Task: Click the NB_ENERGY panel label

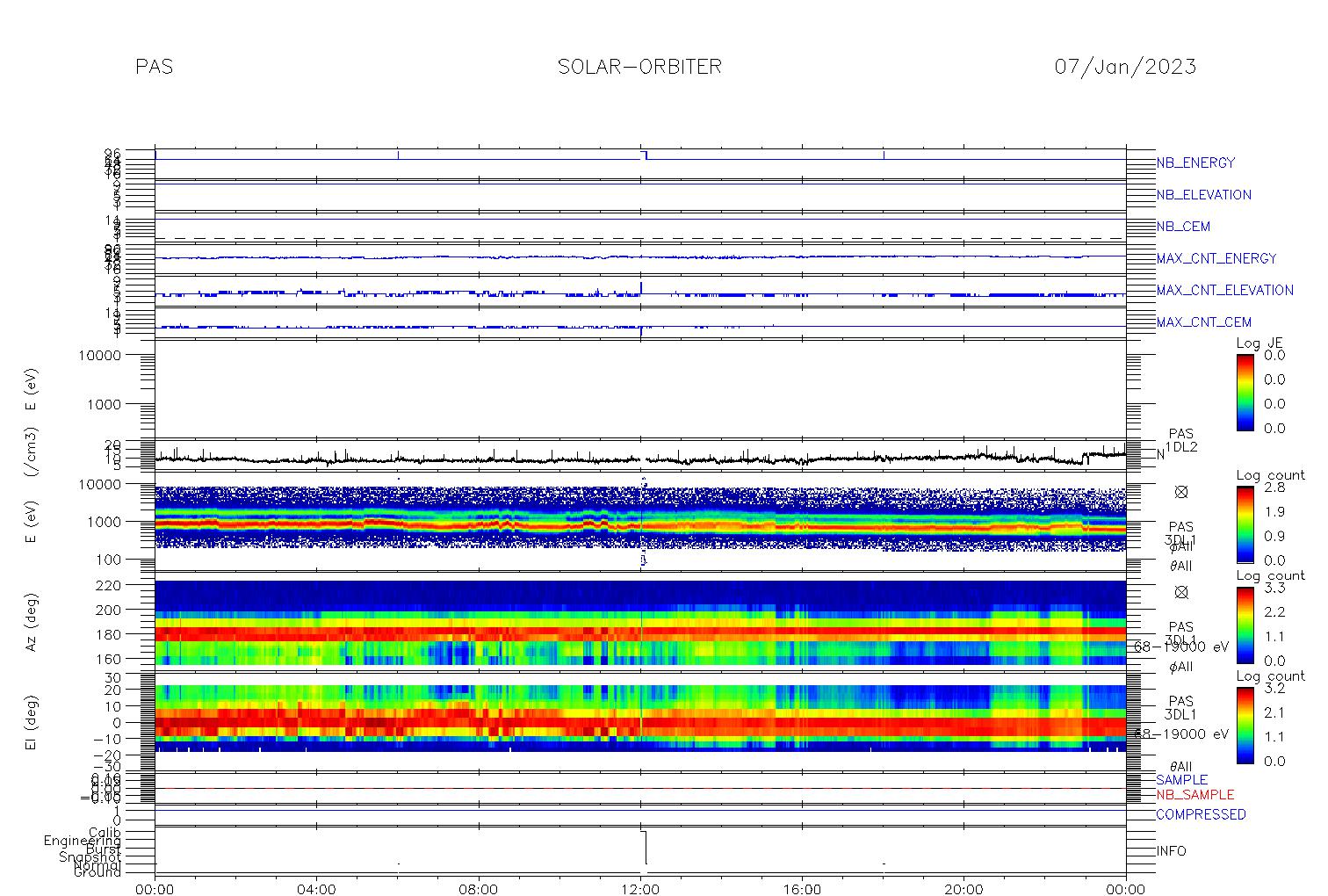Action: coord(1195,163)
